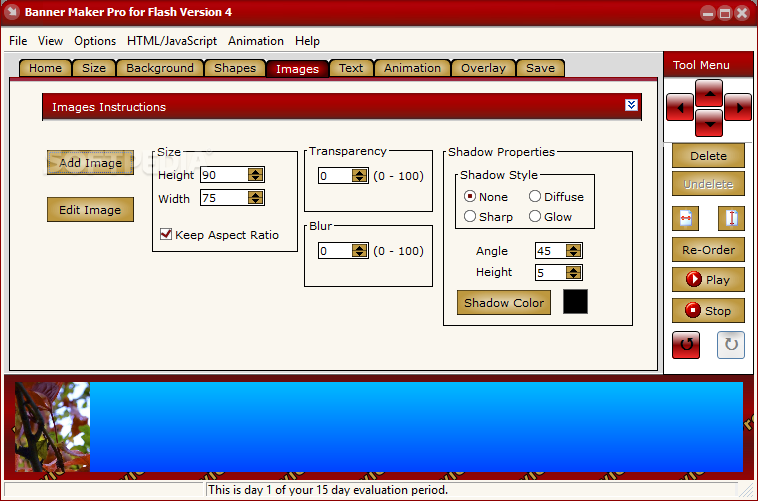This screenshot has width=758, height=501.
Task: Select None shadow style
Action: click(x=469, y=196)
